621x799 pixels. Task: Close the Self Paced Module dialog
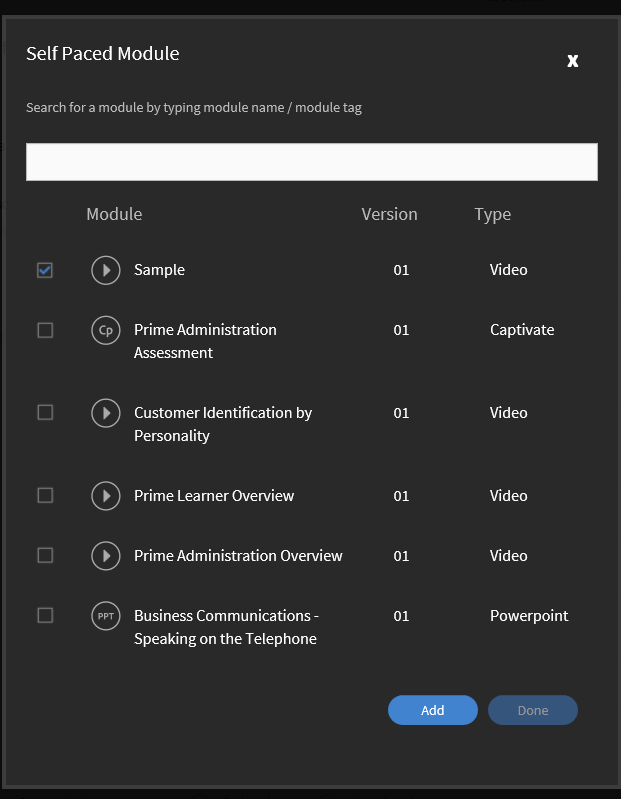[573, 61]
